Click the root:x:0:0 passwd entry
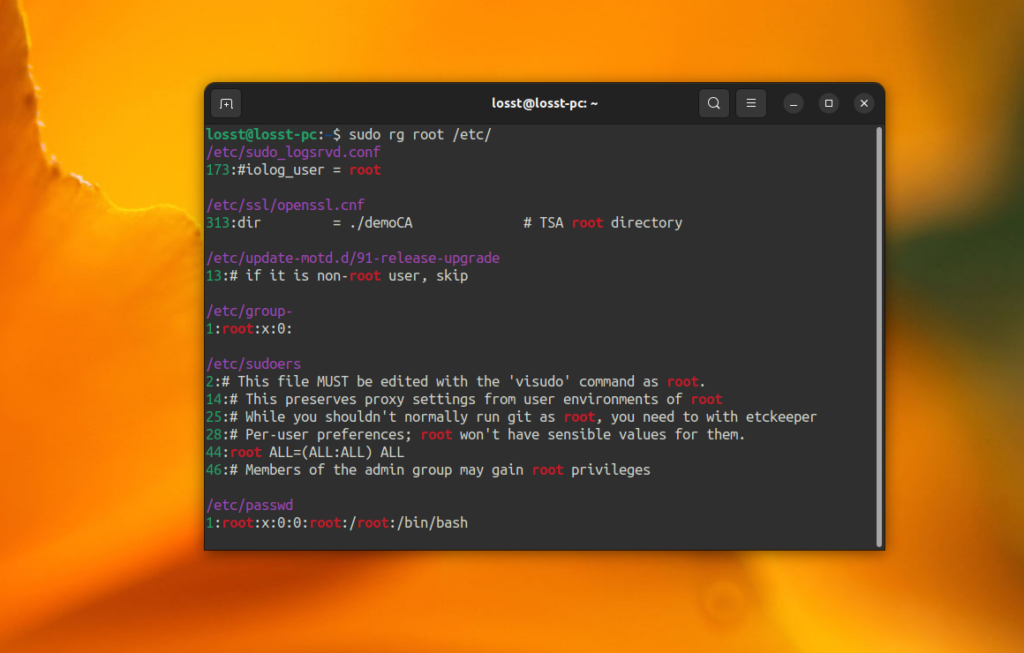Viewport: 1024px width, 653px height. (262, 522)
